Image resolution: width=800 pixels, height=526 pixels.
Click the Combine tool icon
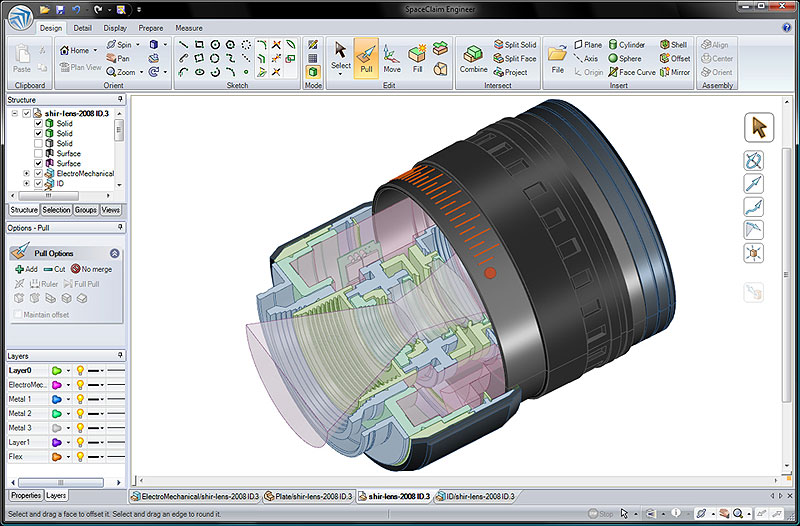point(474,58)
